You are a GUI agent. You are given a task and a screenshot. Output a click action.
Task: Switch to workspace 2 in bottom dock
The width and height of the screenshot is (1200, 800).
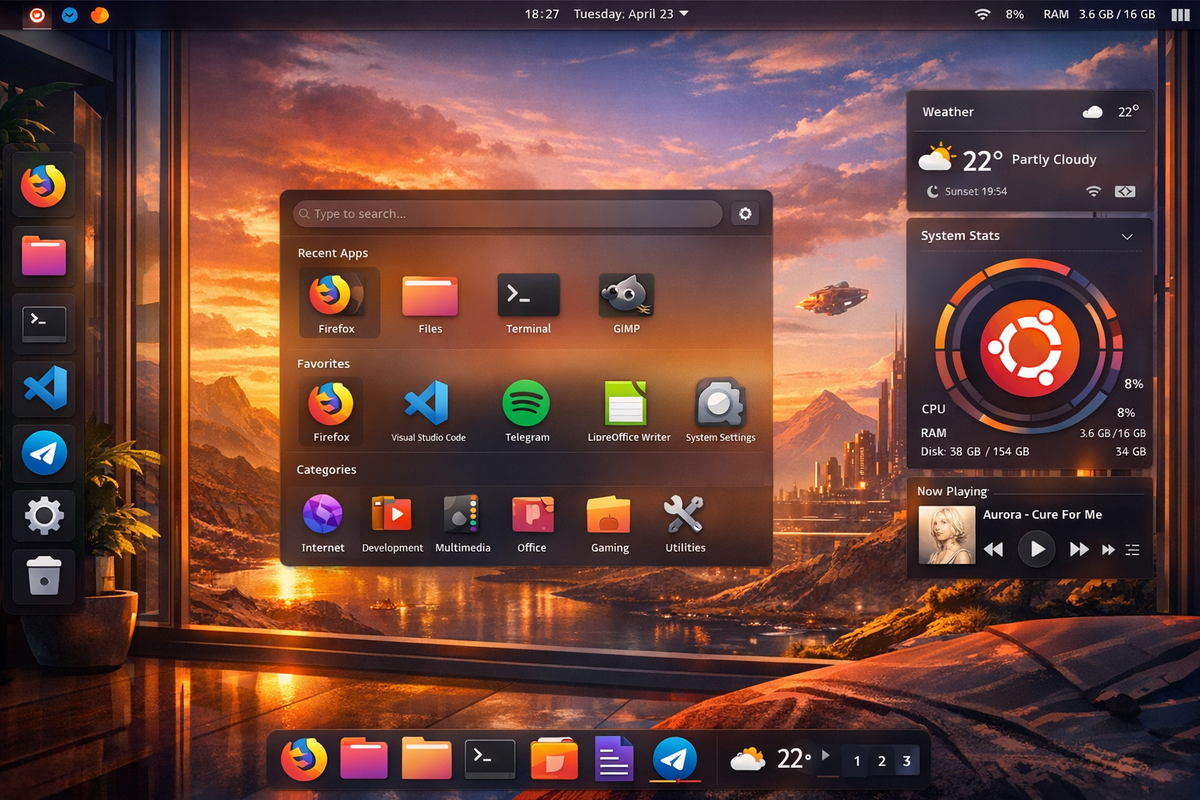click(881, 762)
